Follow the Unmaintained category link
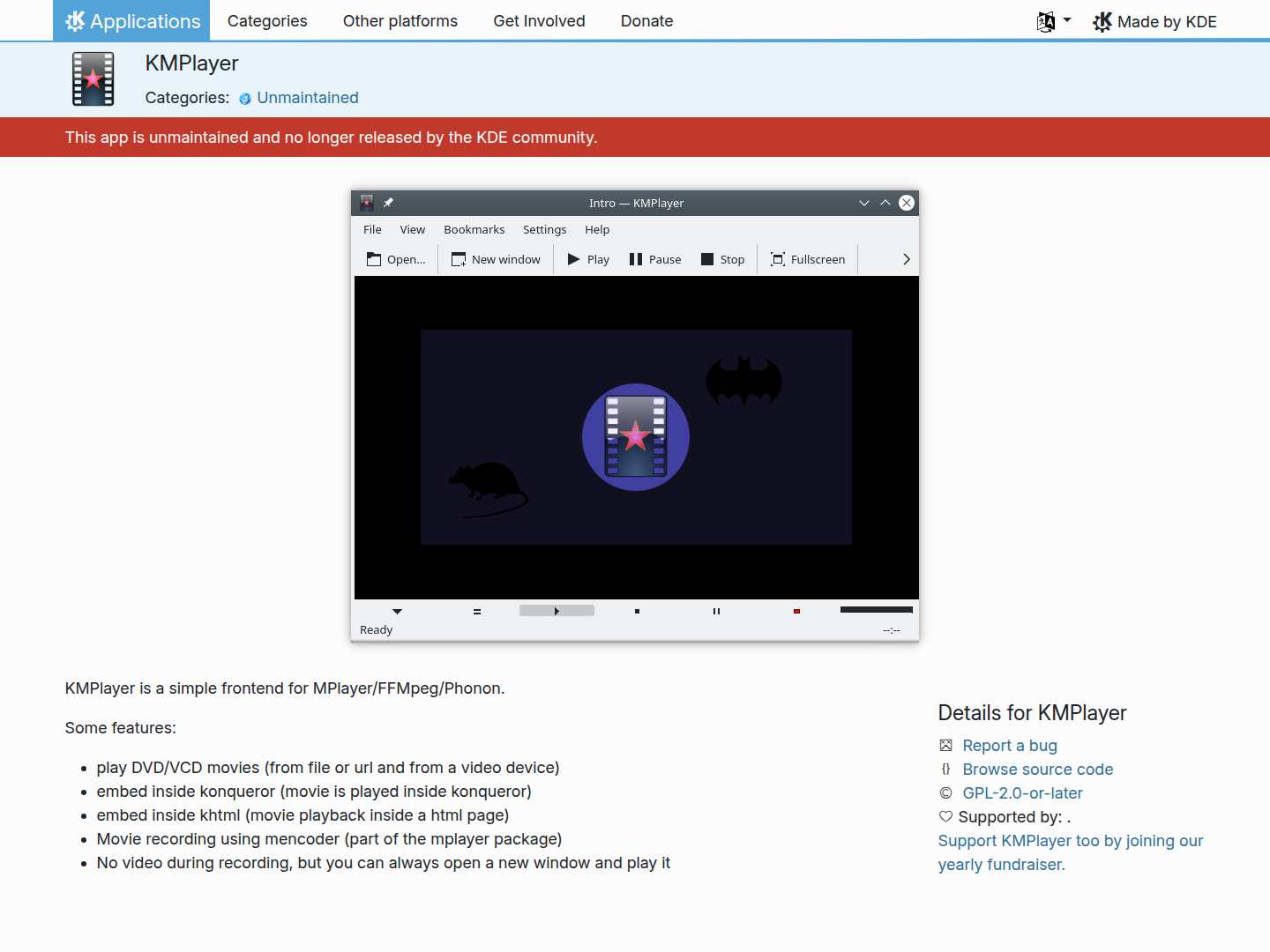The image size is (1270, 952). tap(308, 98)
